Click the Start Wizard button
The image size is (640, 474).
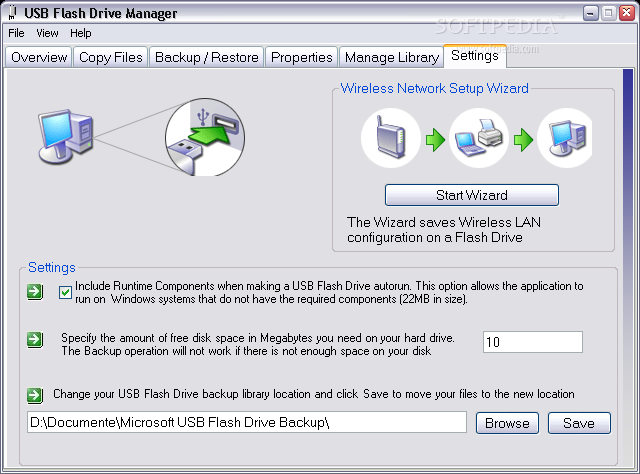tap(472, 195)
